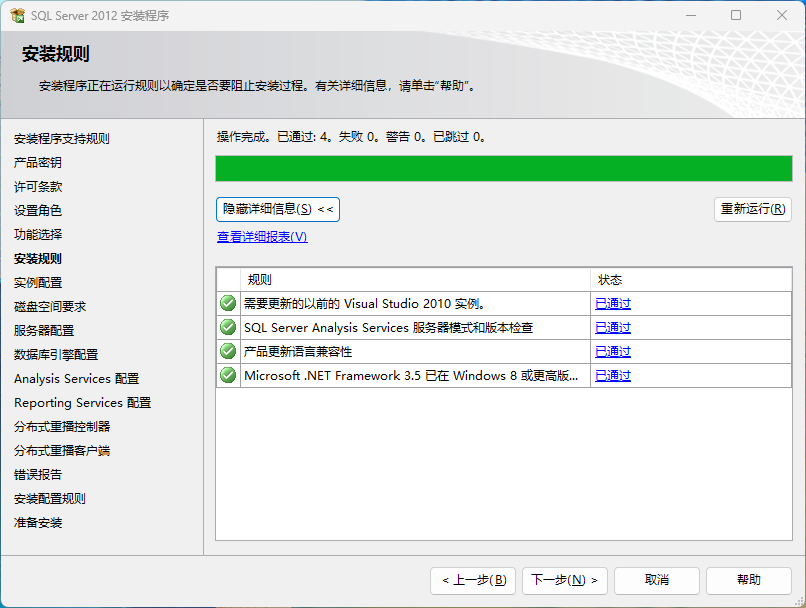The image size is (806, 608).
Task: Maximize the SQL Server 2012 setup window
Action: [736, 15]
